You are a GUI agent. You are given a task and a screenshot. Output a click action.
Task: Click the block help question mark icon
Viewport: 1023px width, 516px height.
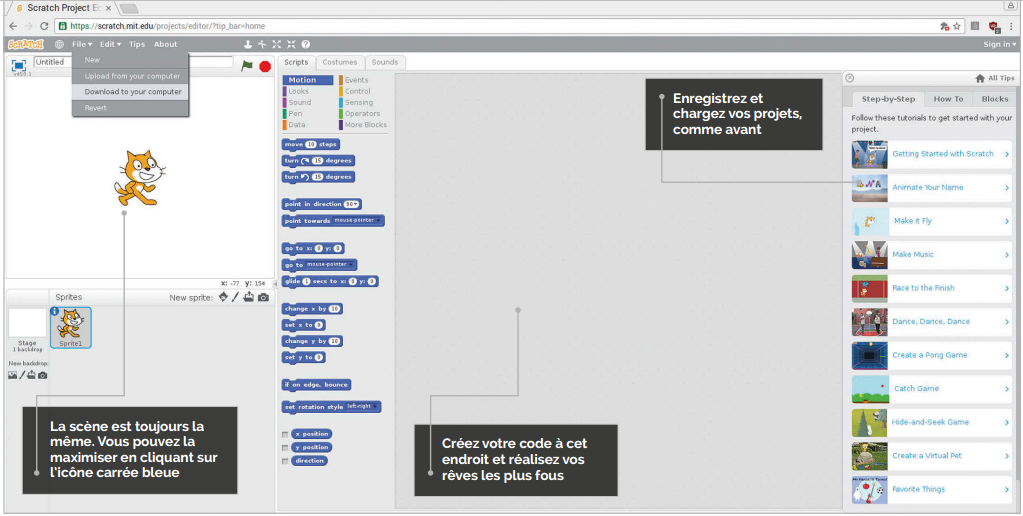click(305, 44)
